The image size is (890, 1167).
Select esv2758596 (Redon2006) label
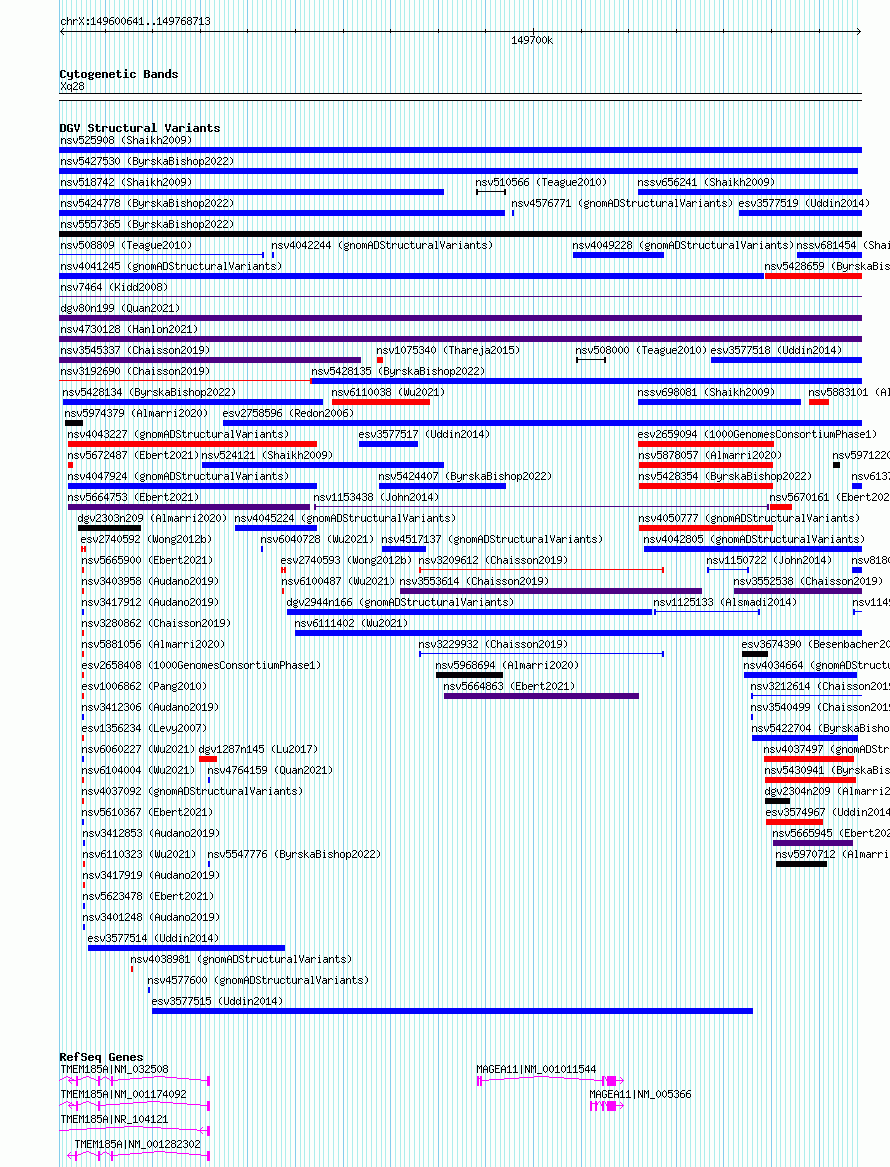288,412
